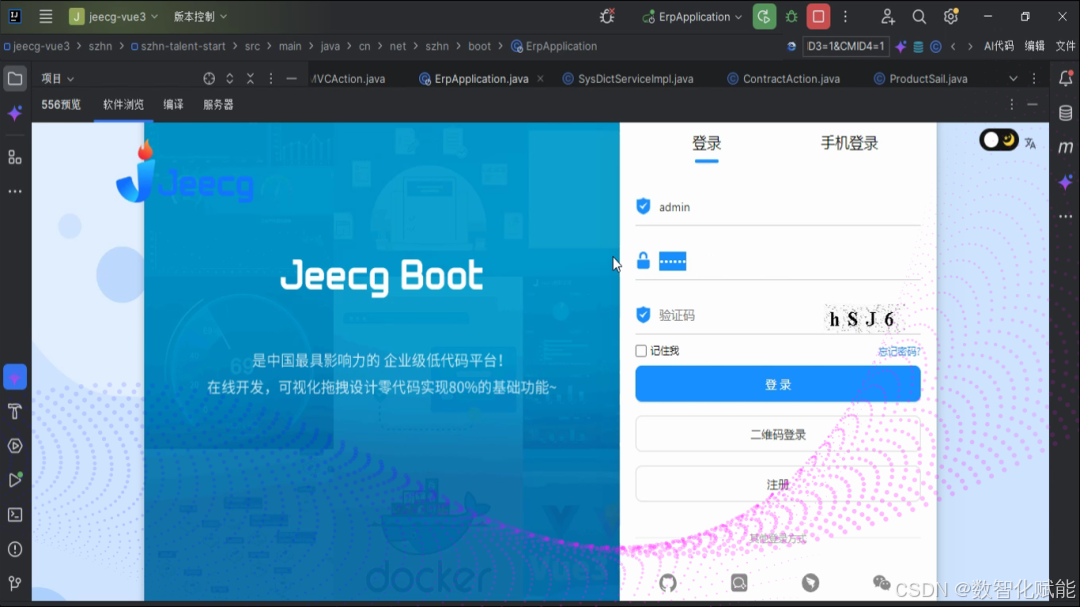Refresh the hSJ6 captcha image

[864, 318]
